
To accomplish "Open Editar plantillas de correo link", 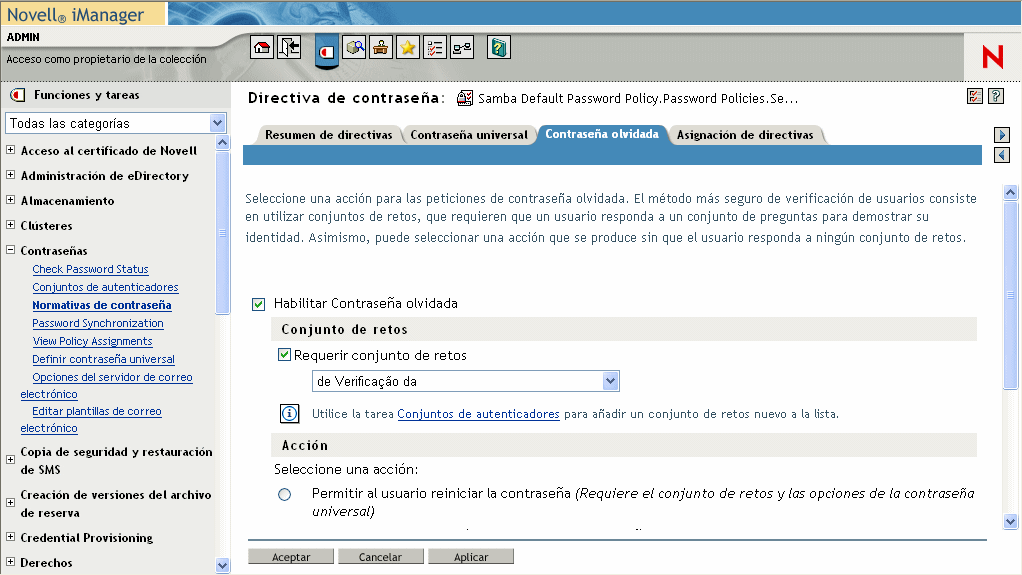I will (x=97, y=411).
